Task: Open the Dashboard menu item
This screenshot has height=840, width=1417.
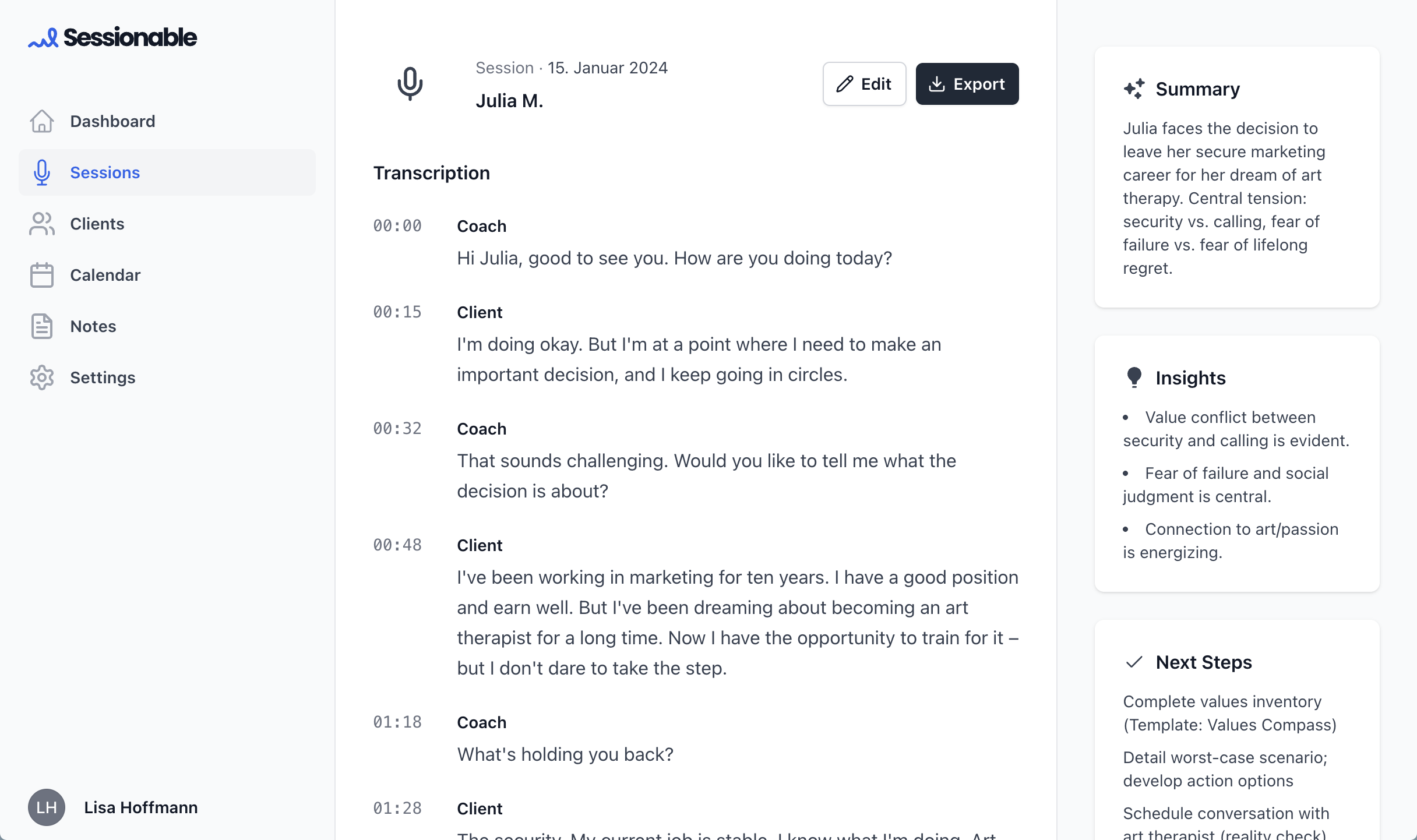Action: (x=112, y=121)
